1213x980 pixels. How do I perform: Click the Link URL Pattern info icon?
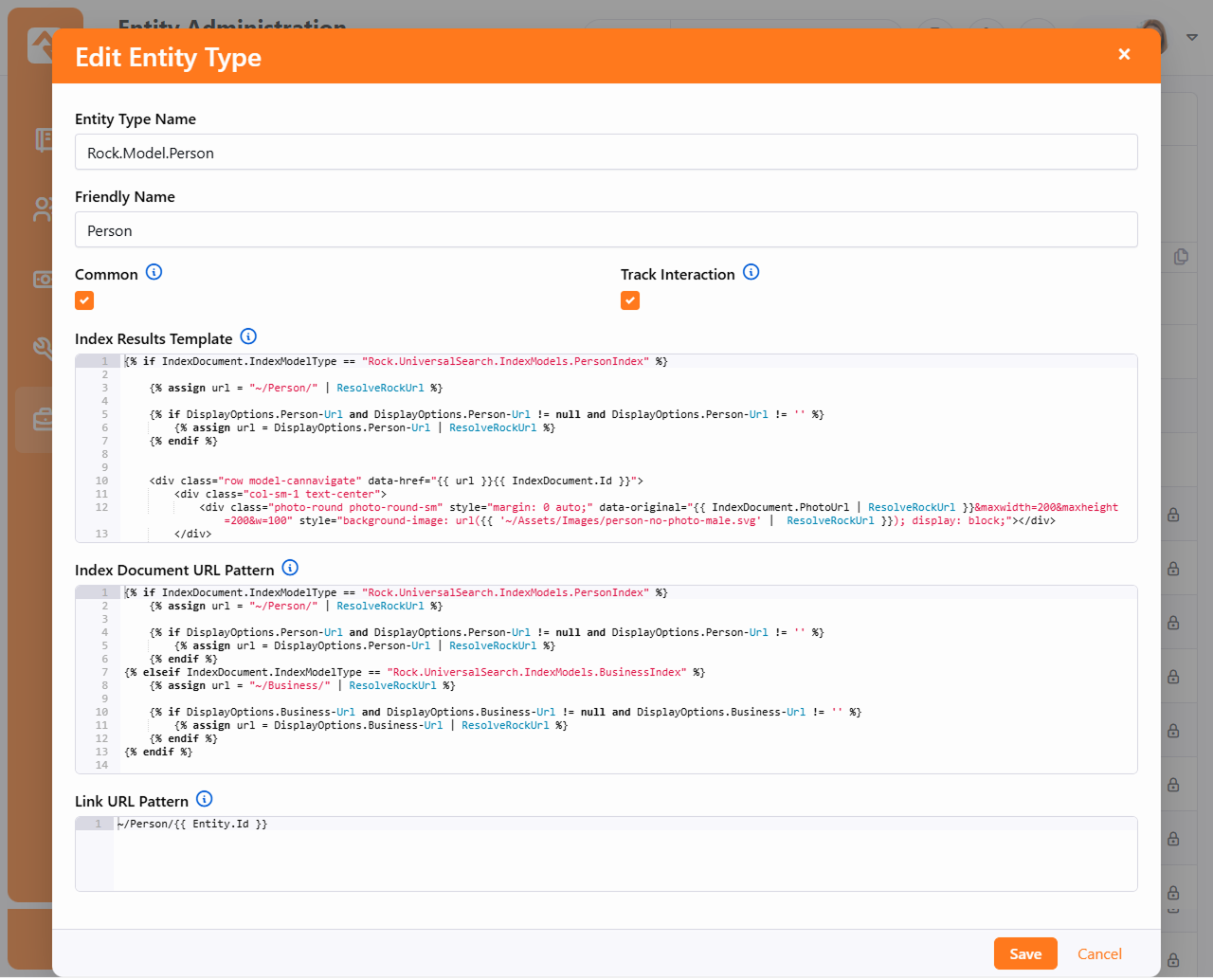coord(205,800)
